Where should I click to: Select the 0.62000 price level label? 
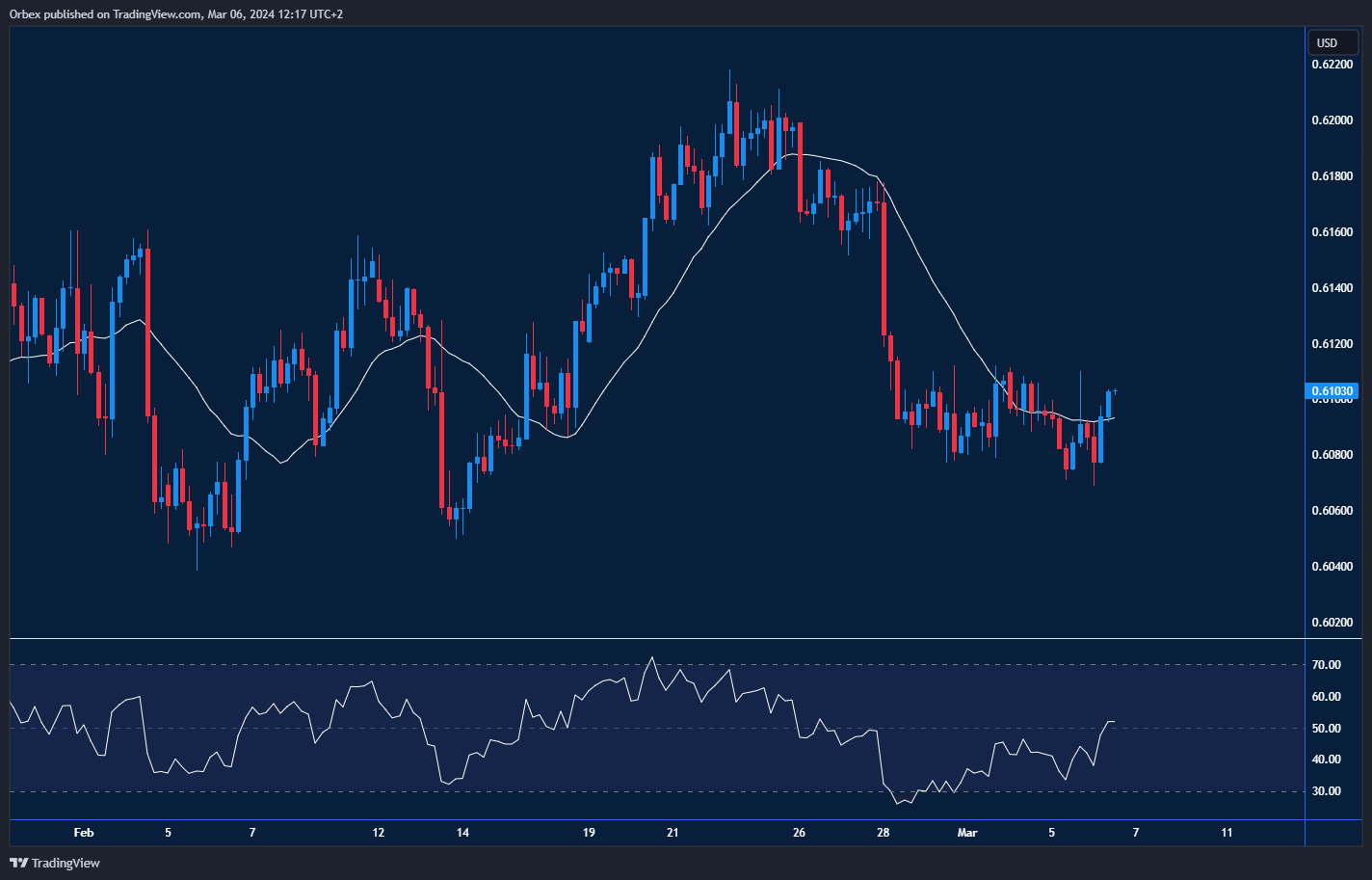point(1331,120)
